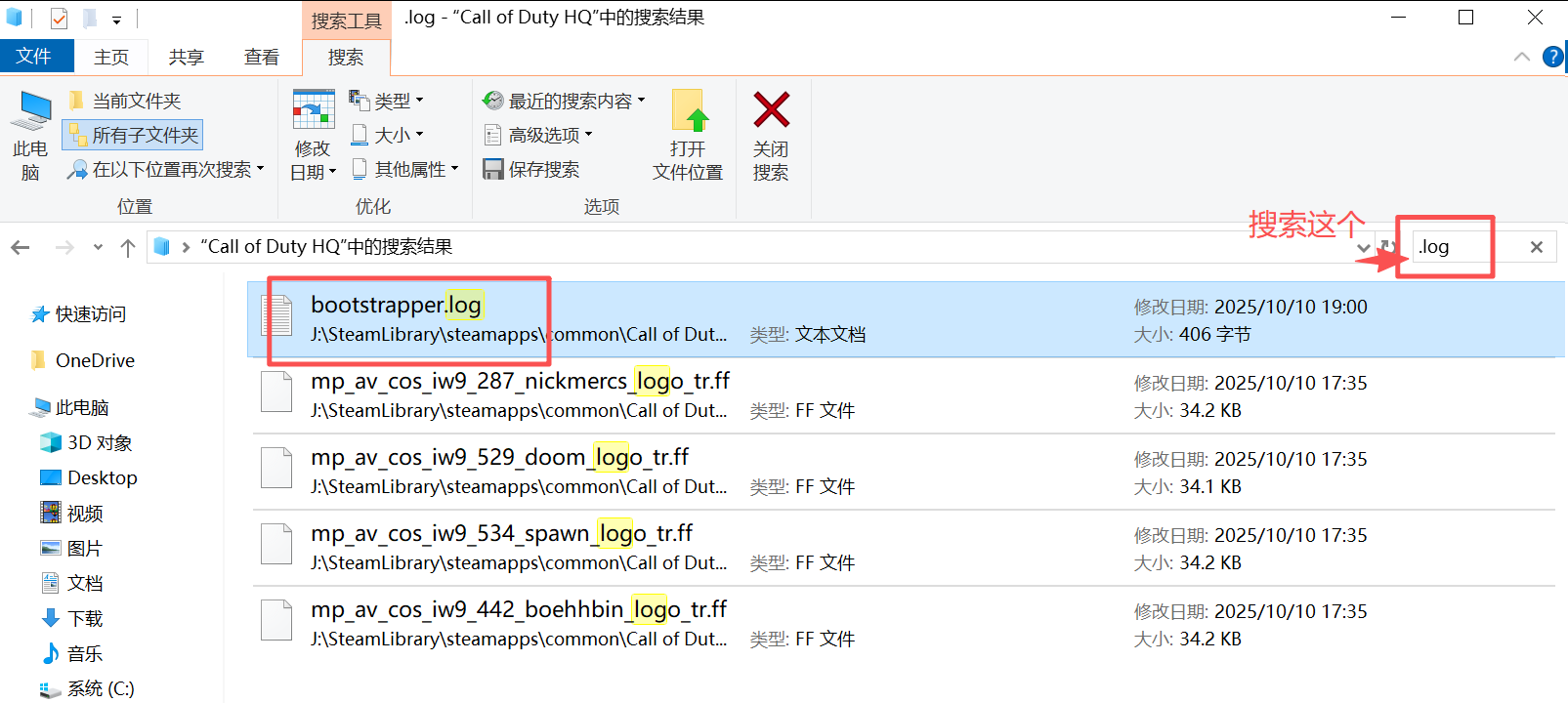Image resolution: width=1568 pixels, height=703 pixels.
Task: Open Recent searches (最近的搜索内容) dropdown
Action: (x=564, y=101)
